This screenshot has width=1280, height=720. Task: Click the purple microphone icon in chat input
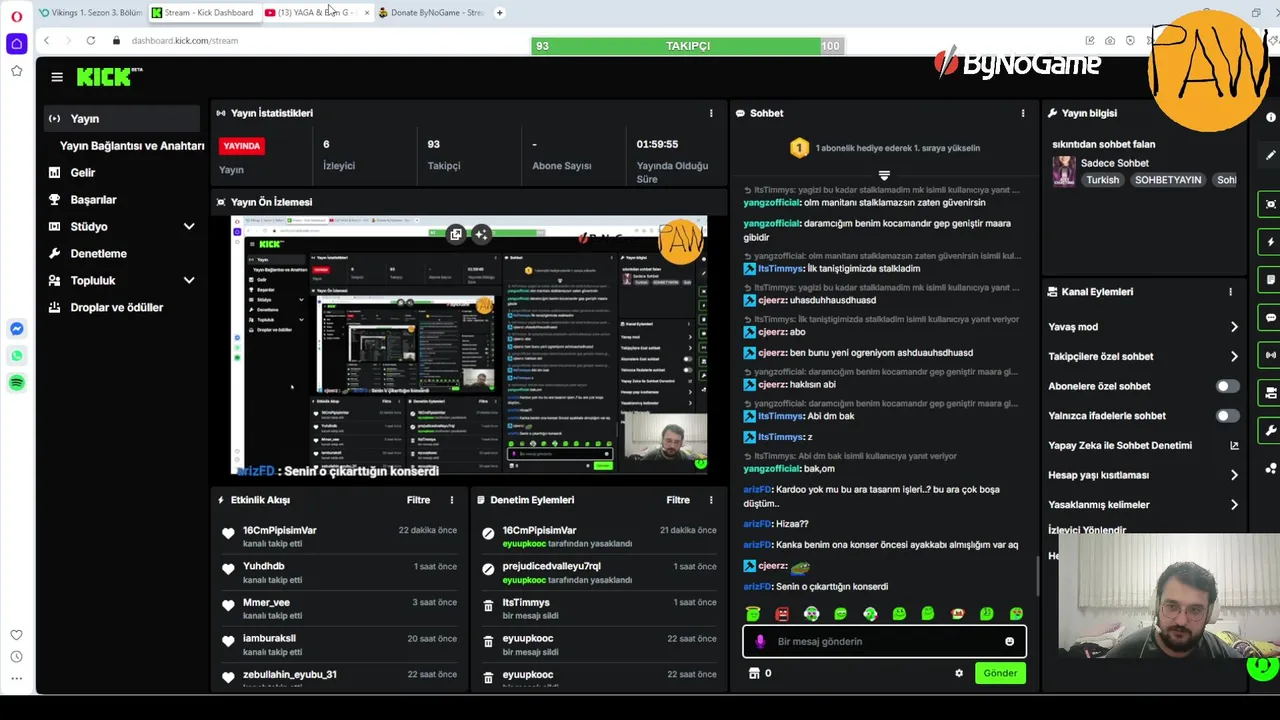[x=760, y=642]
